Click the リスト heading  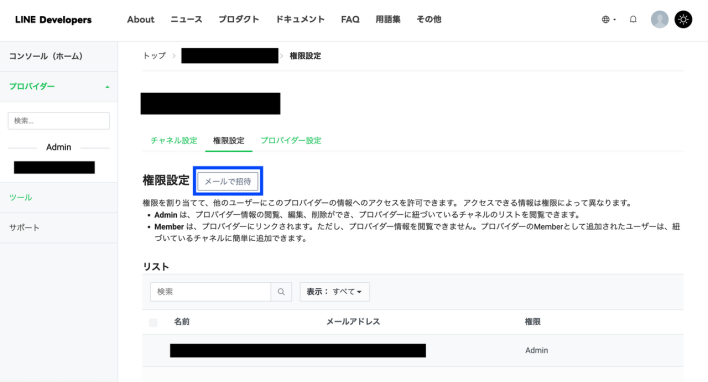pos(156,267)
